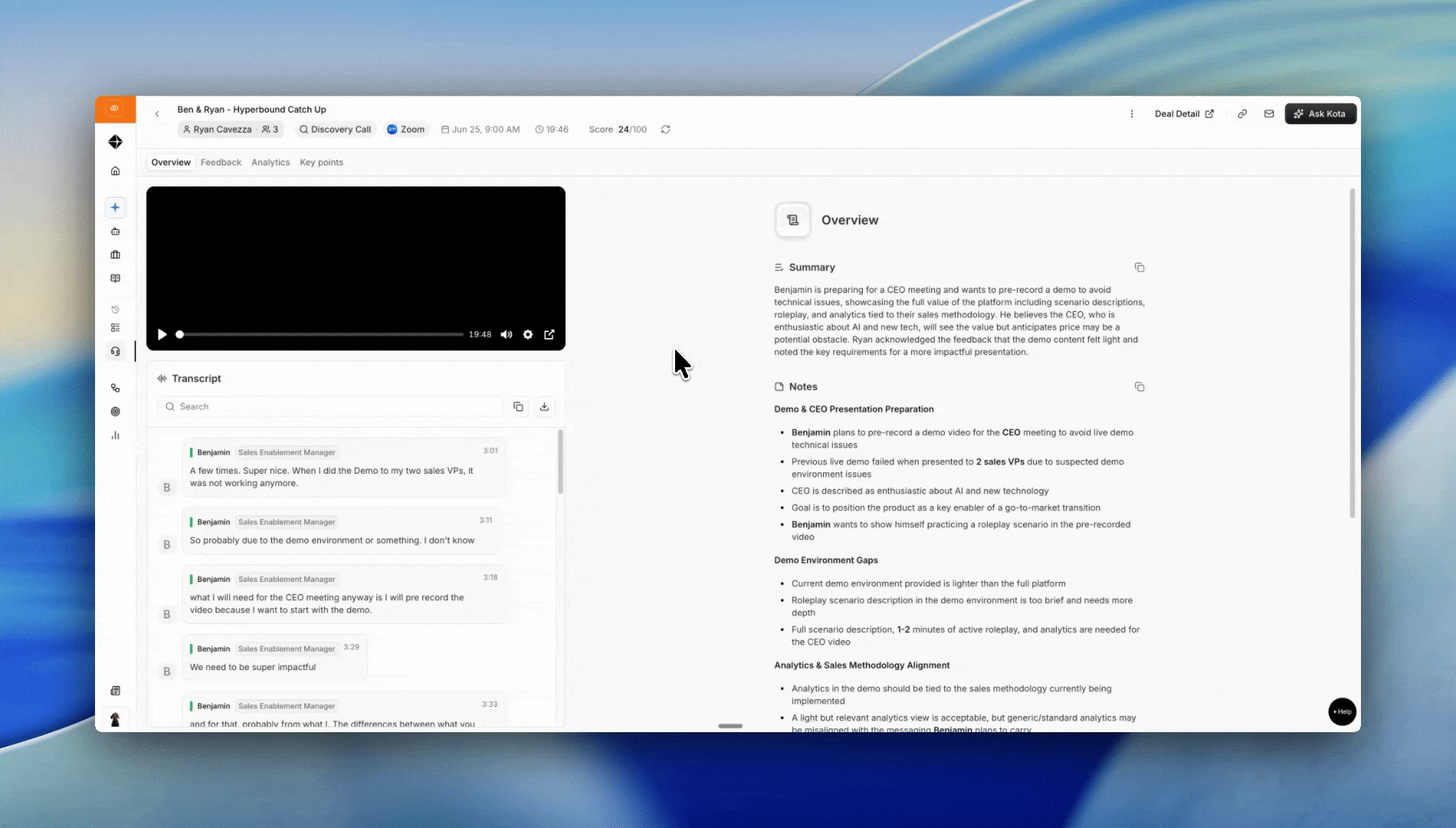Click the overview panel scrollbar

coord(1352,353)
